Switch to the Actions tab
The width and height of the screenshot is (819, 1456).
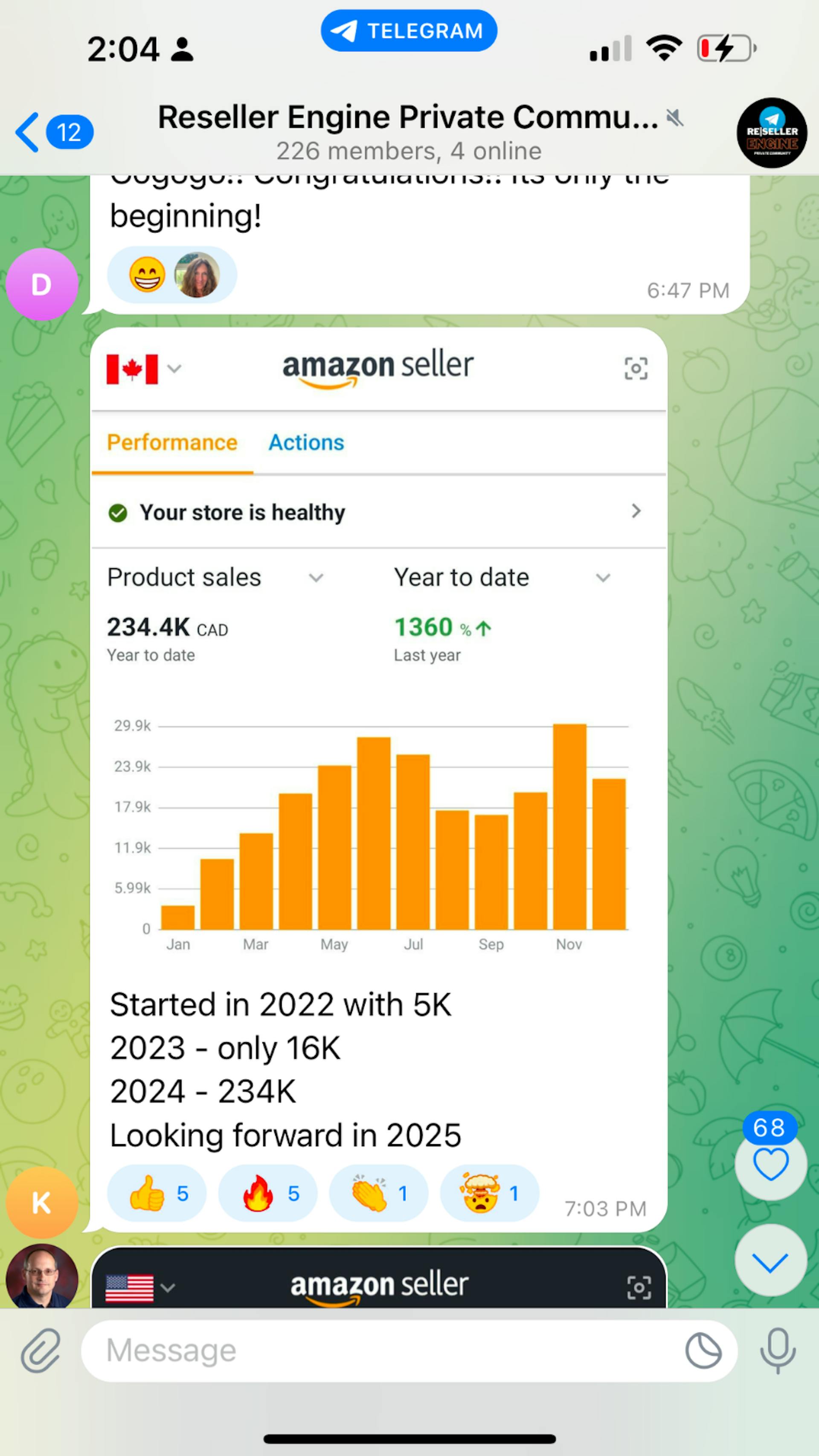(306, 442)
